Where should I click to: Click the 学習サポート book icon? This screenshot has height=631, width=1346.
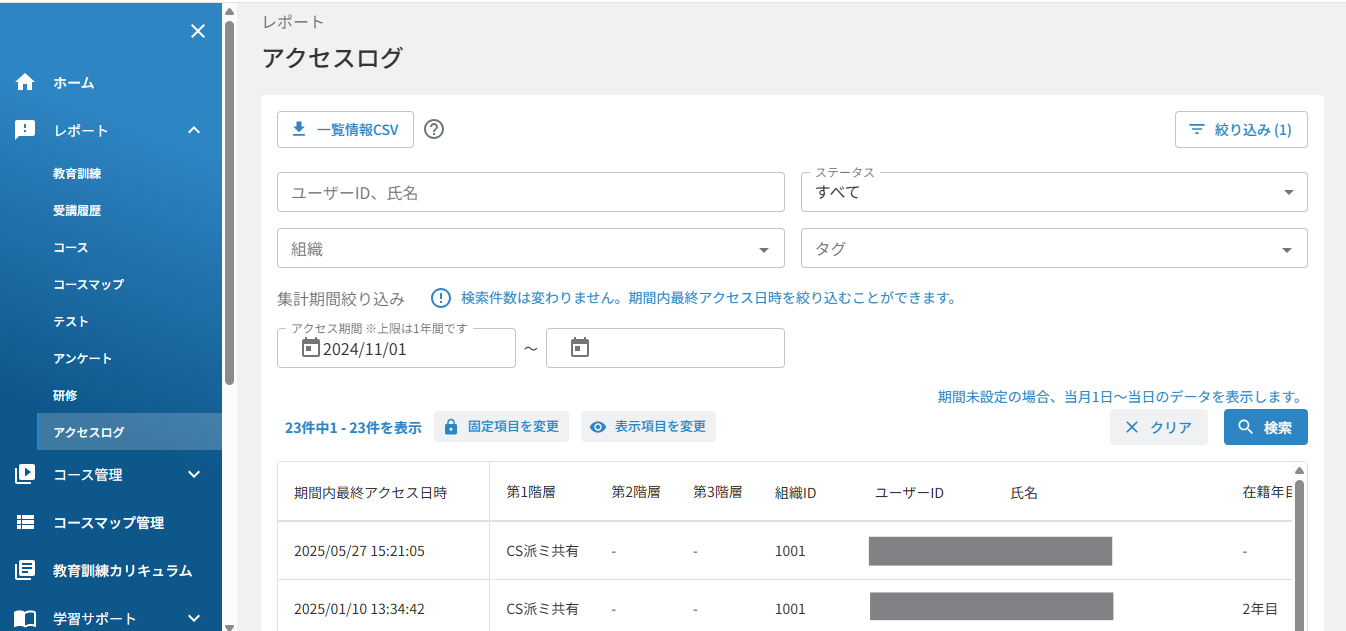pyautogui.click(x=25, y=618)
